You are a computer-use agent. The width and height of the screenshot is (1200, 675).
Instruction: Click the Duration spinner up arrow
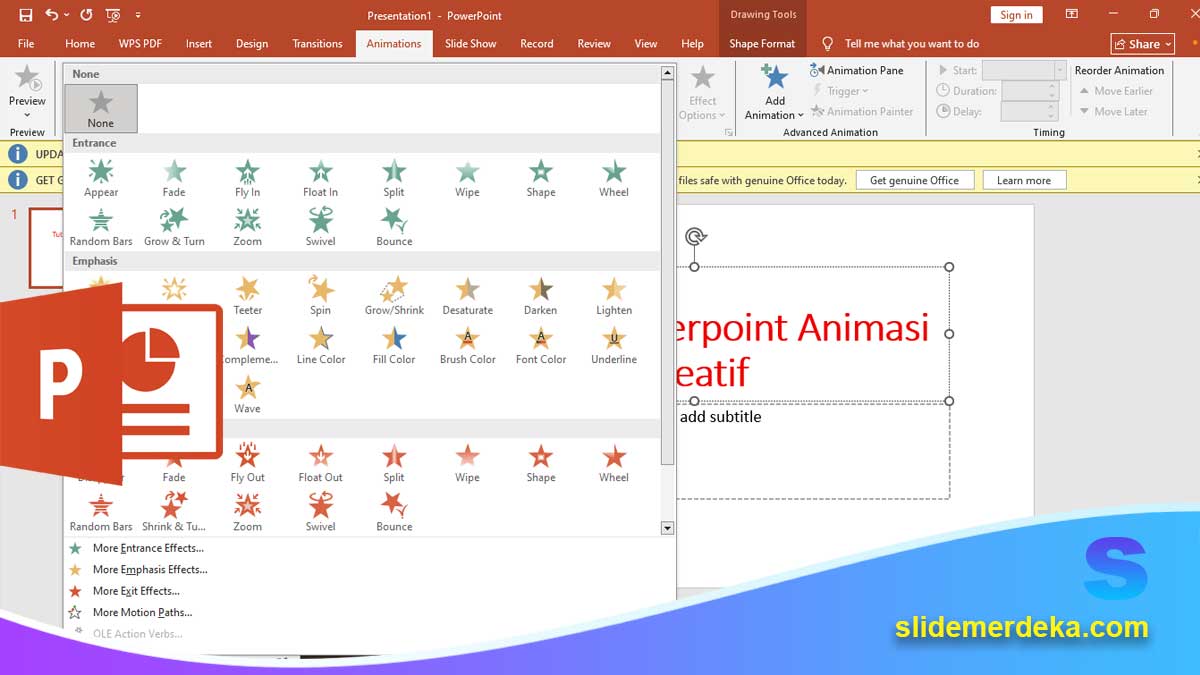tap(1052, 86)
